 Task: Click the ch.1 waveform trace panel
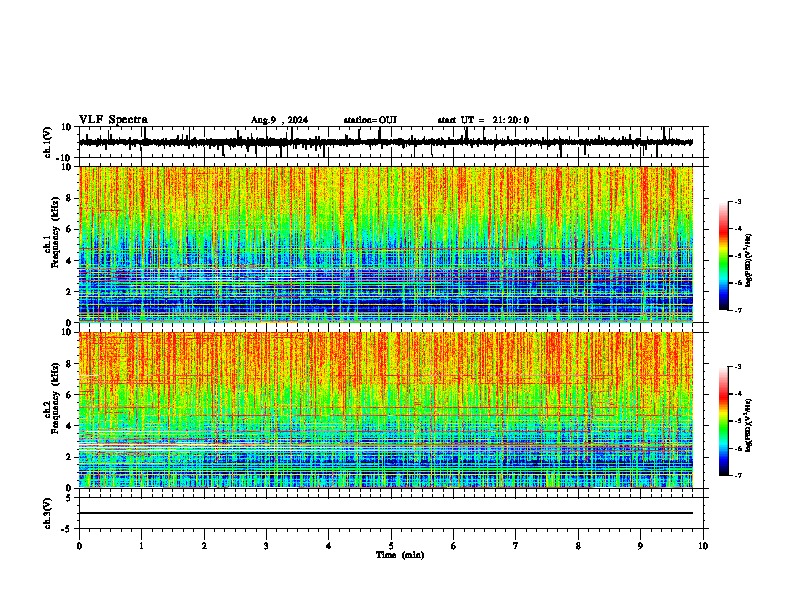pyautogui.click(x=391, y=142)
